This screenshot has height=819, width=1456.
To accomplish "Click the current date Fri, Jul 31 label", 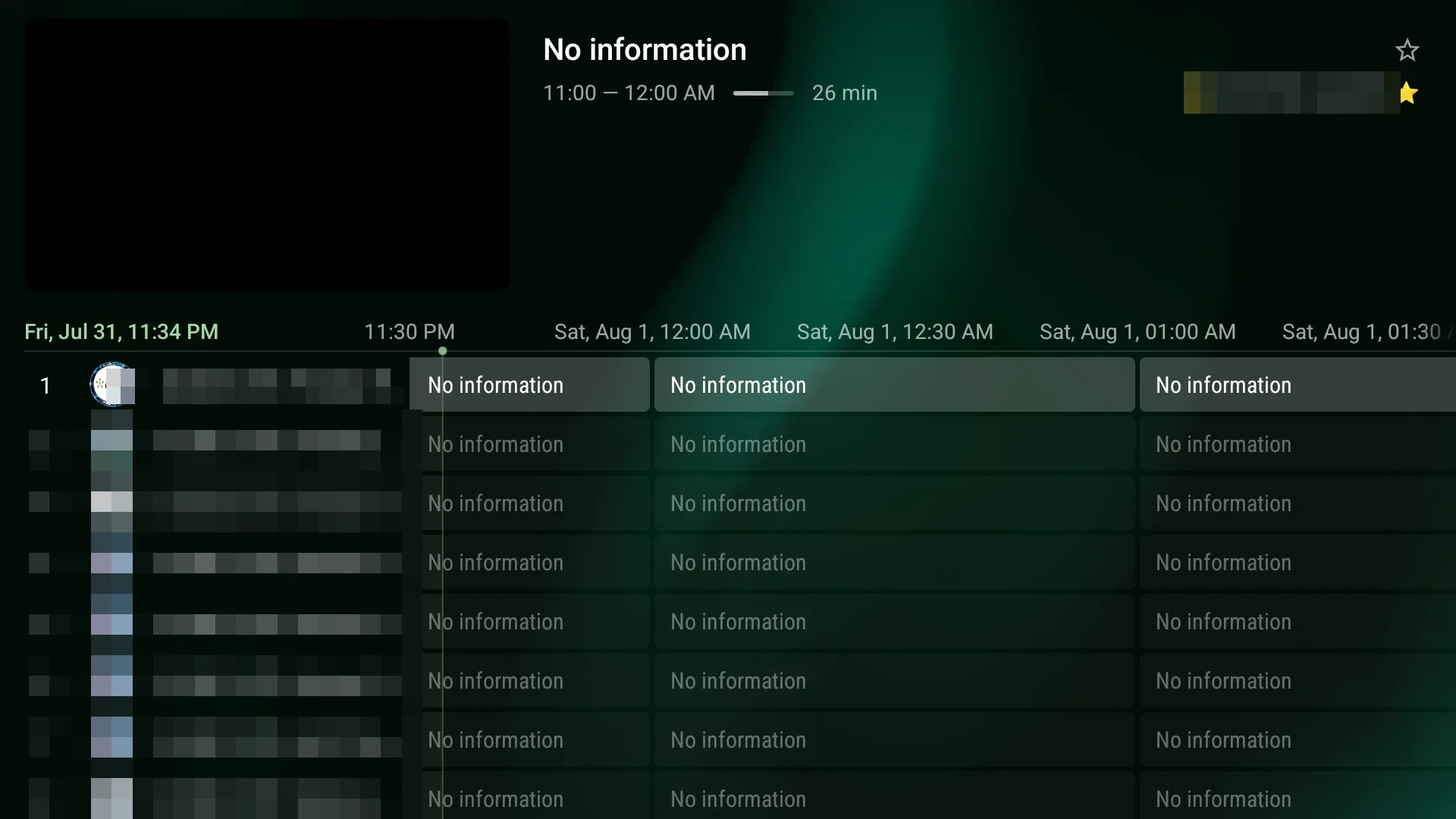I will (121, 331).
